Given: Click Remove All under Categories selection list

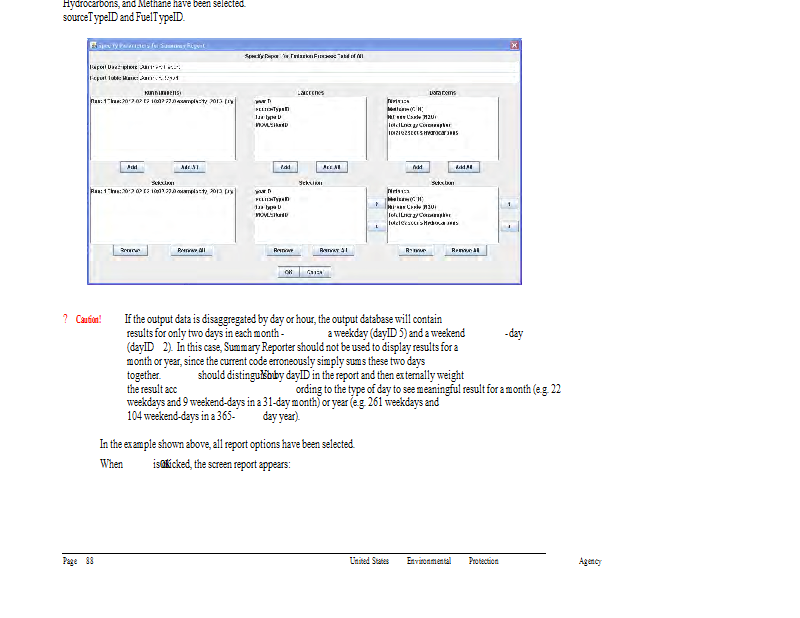Looking at the screenshot, I should tap(333, 250).
